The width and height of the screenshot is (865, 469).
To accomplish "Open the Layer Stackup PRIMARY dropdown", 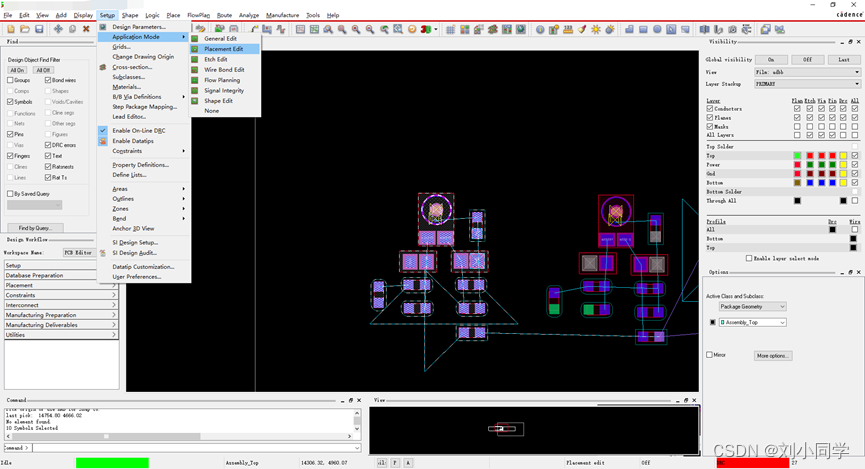I will [807, 84].
